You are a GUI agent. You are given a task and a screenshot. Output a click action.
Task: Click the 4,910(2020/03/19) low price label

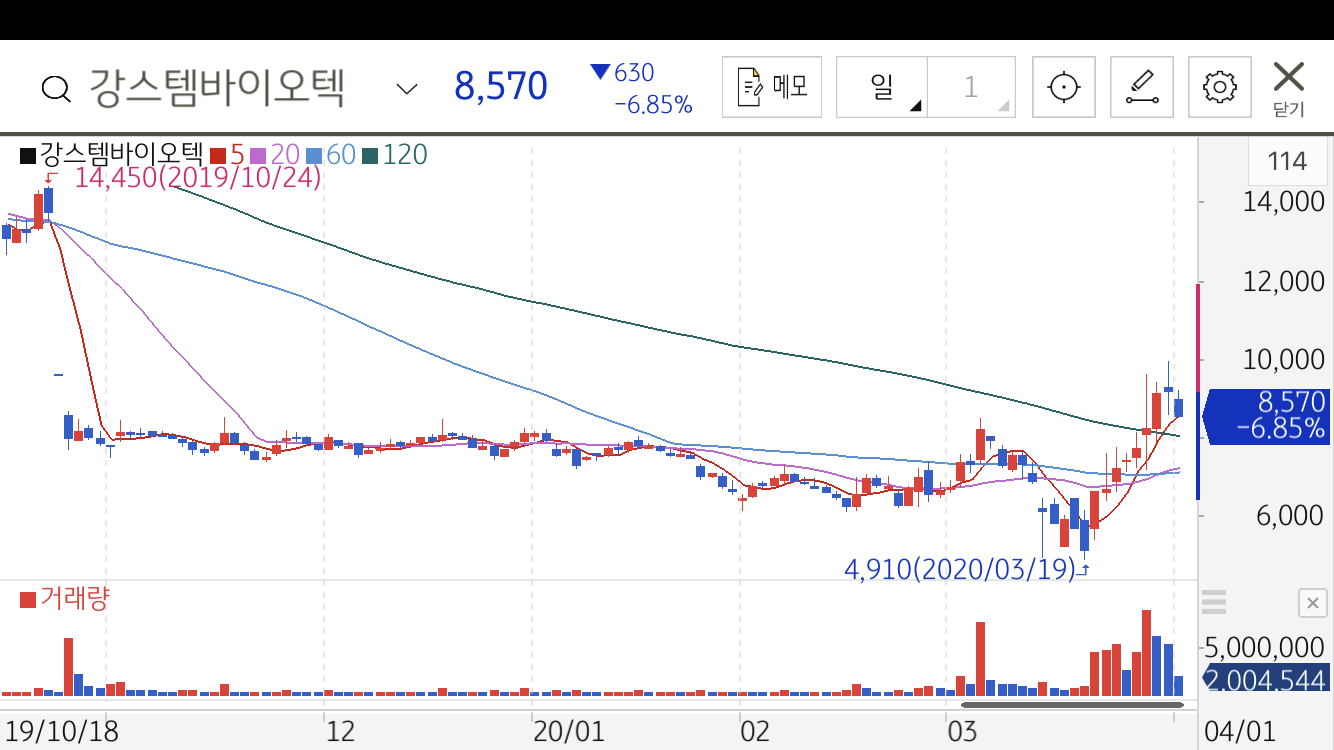click(x=960, y=570)
